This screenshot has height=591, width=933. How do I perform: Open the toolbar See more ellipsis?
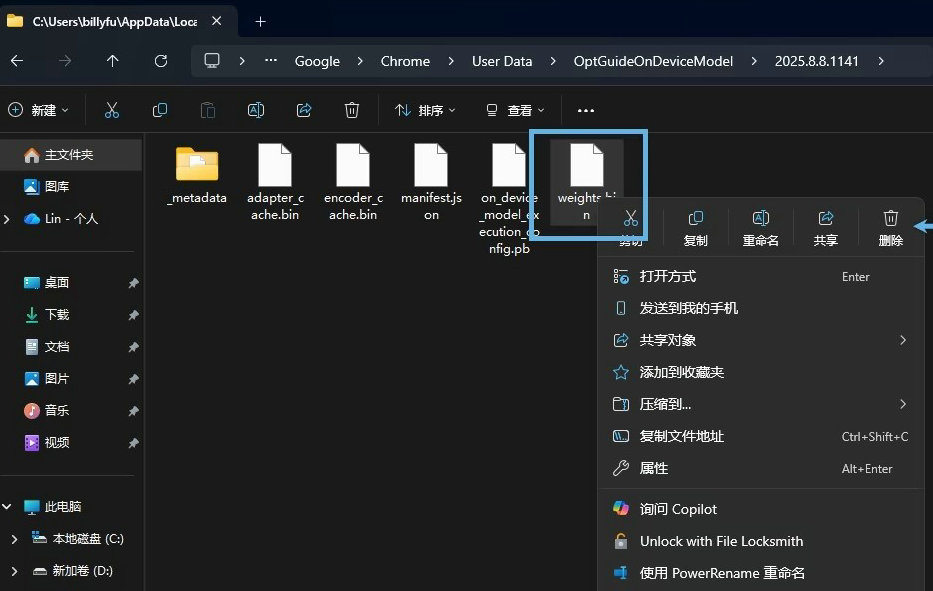coord(586,110)
